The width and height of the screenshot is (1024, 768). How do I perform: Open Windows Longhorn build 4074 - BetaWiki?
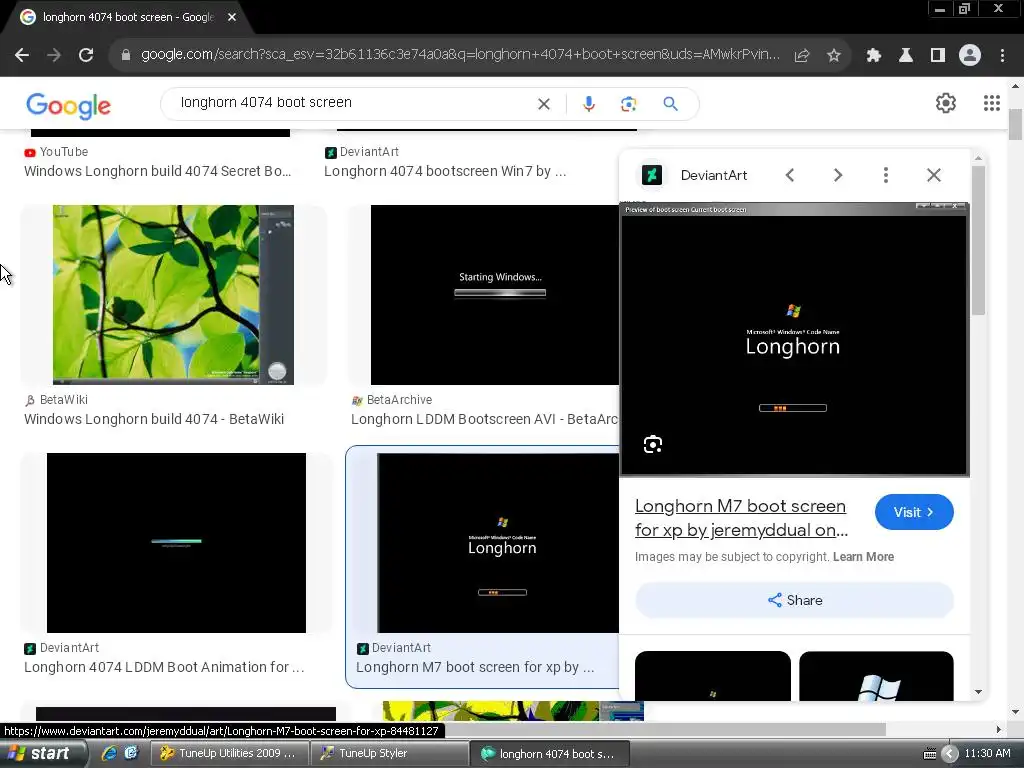tap(154, 419)
